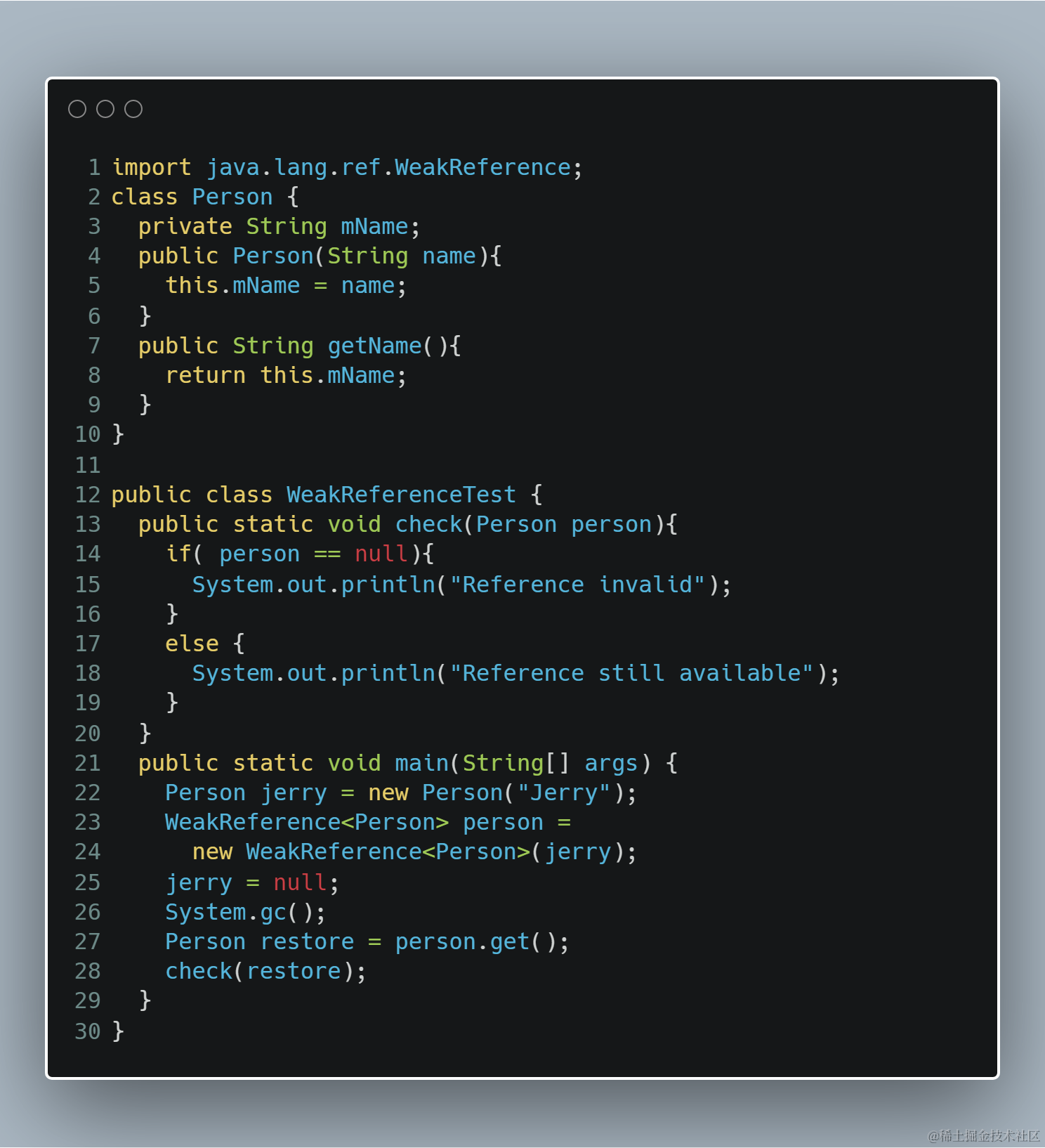
Task: Click the third window control circle
Action: pos(133,109)
